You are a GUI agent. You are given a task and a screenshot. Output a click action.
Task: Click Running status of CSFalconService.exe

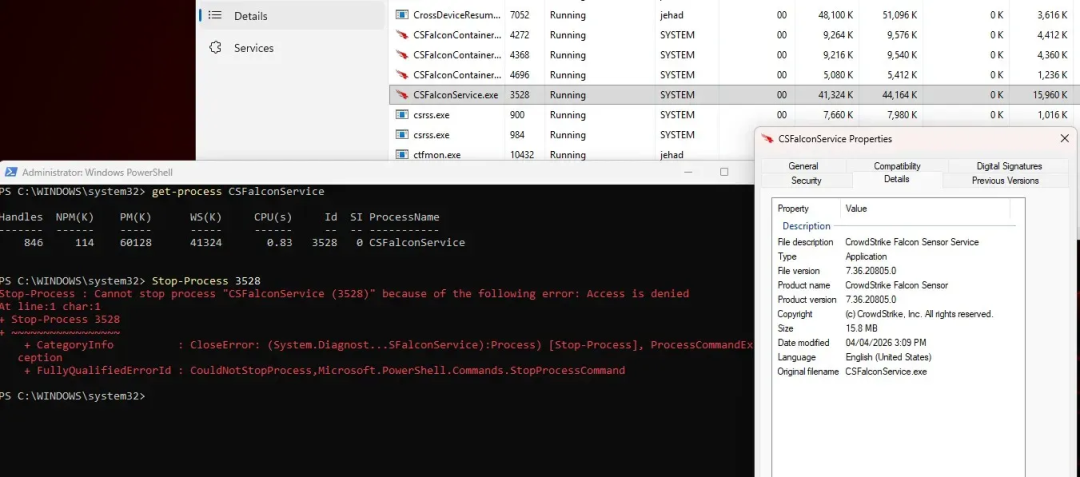point(568,95)
